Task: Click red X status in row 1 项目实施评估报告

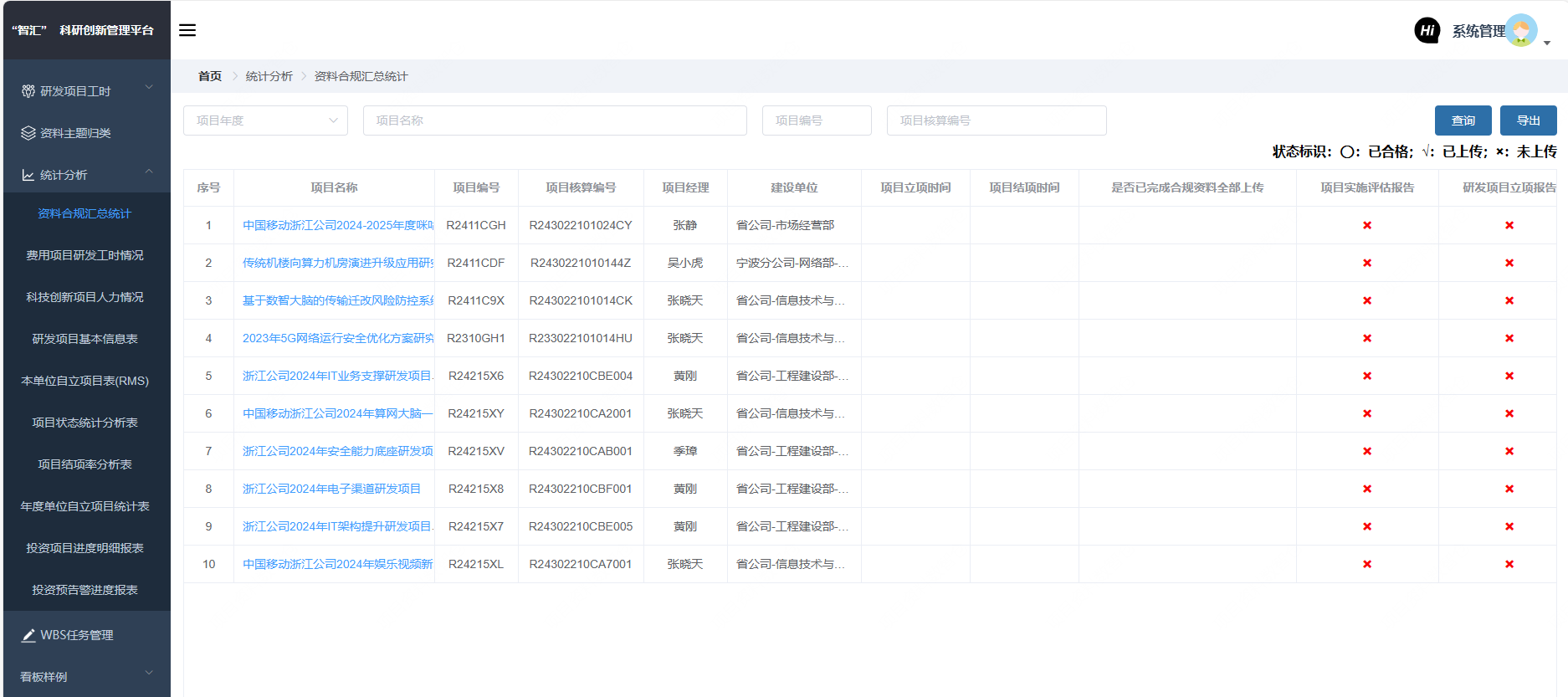Action: point(1367,225)
